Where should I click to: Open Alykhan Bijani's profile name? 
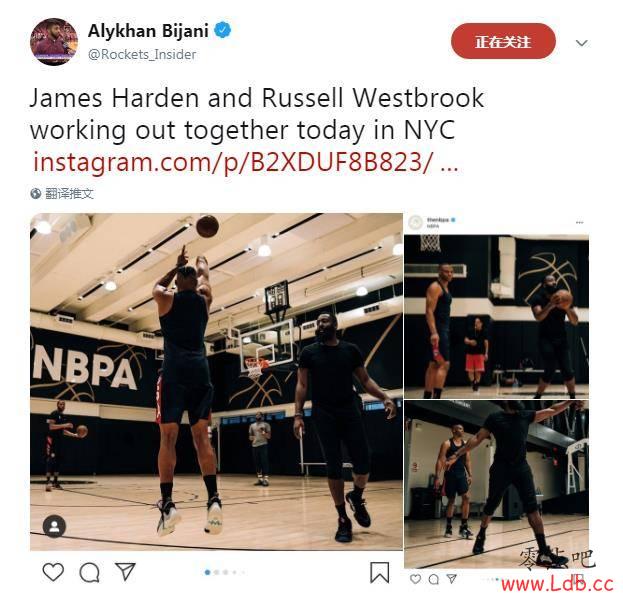(x=148, y=31)
